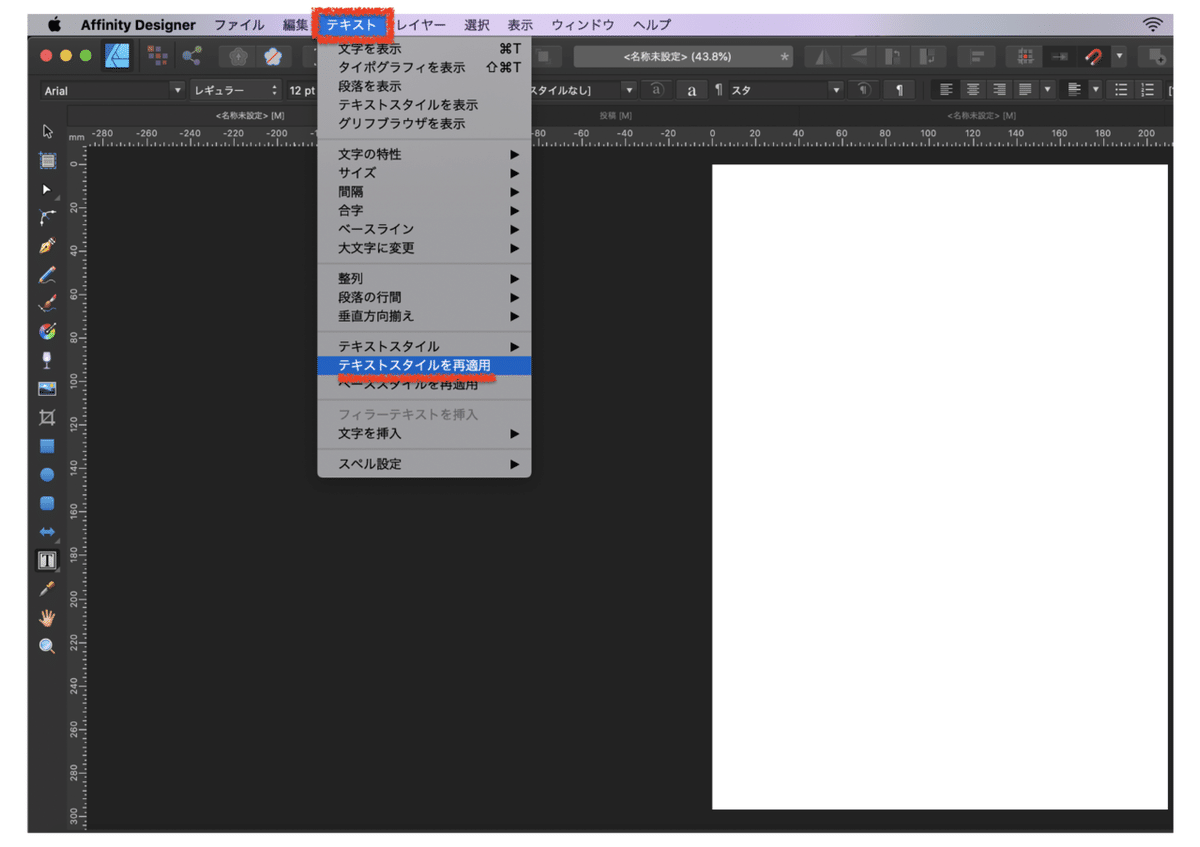
Task: Open the alignment options toolbar icon
Action: pos(978,57)
